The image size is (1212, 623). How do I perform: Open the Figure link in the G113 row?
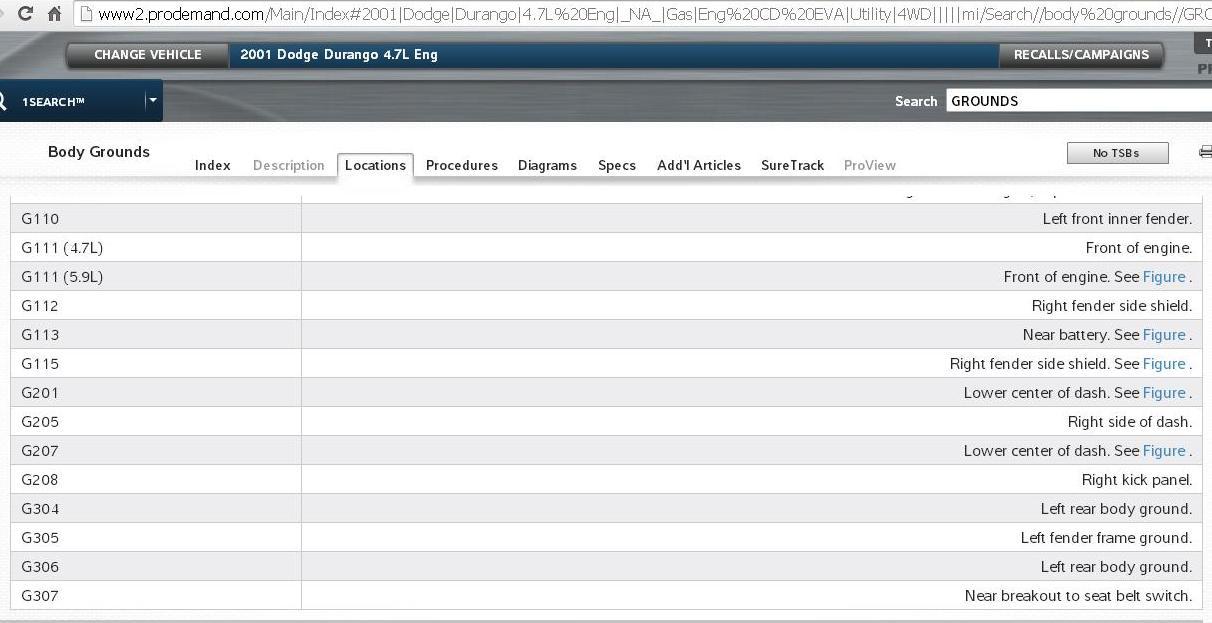[x=1164, y=335]
